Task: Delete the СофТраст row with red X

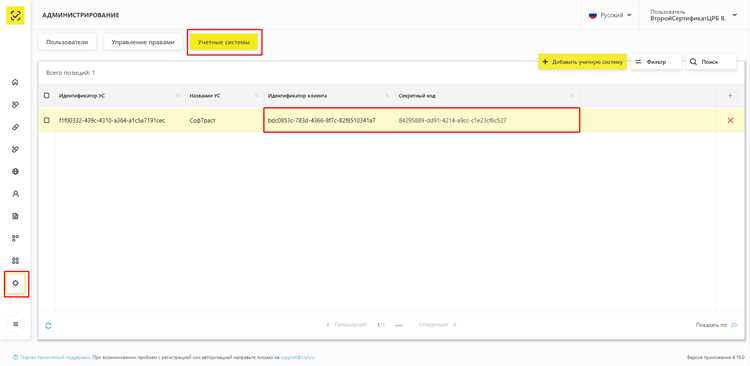Action: pos(730,121)
